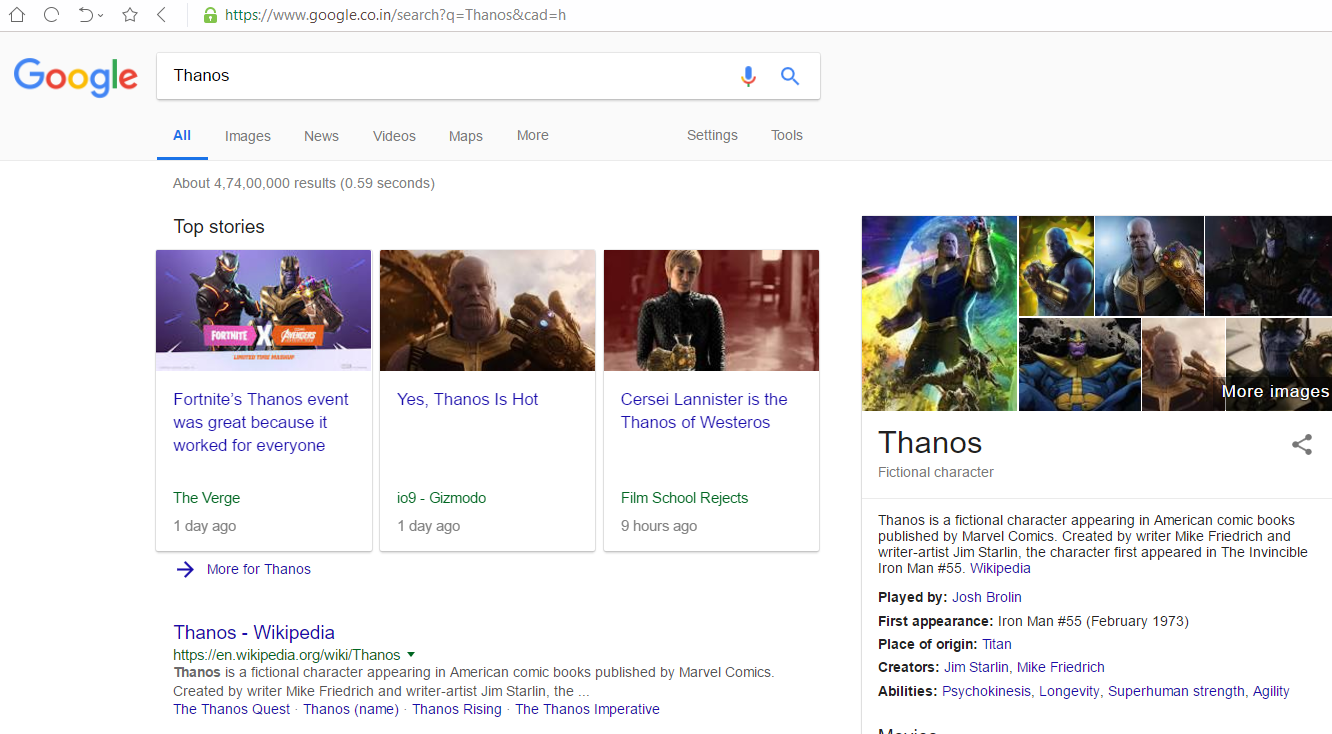Open the Maps tab
1332x734 pixels.
click(466, 136)
